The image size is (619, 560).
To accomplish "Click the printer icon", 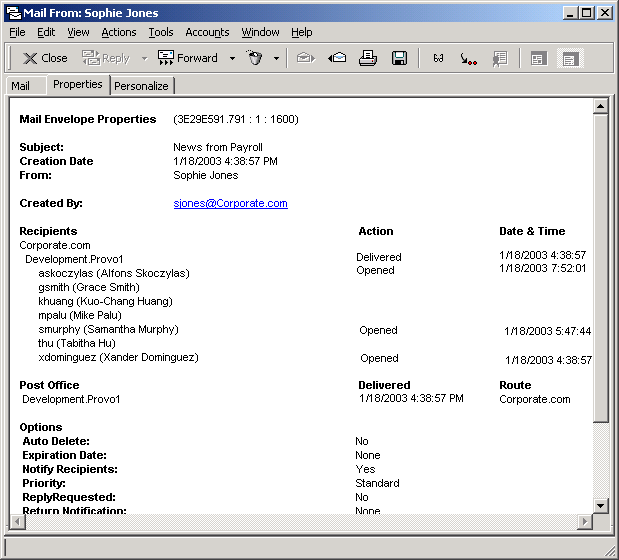I will click(x=368, y=58).
